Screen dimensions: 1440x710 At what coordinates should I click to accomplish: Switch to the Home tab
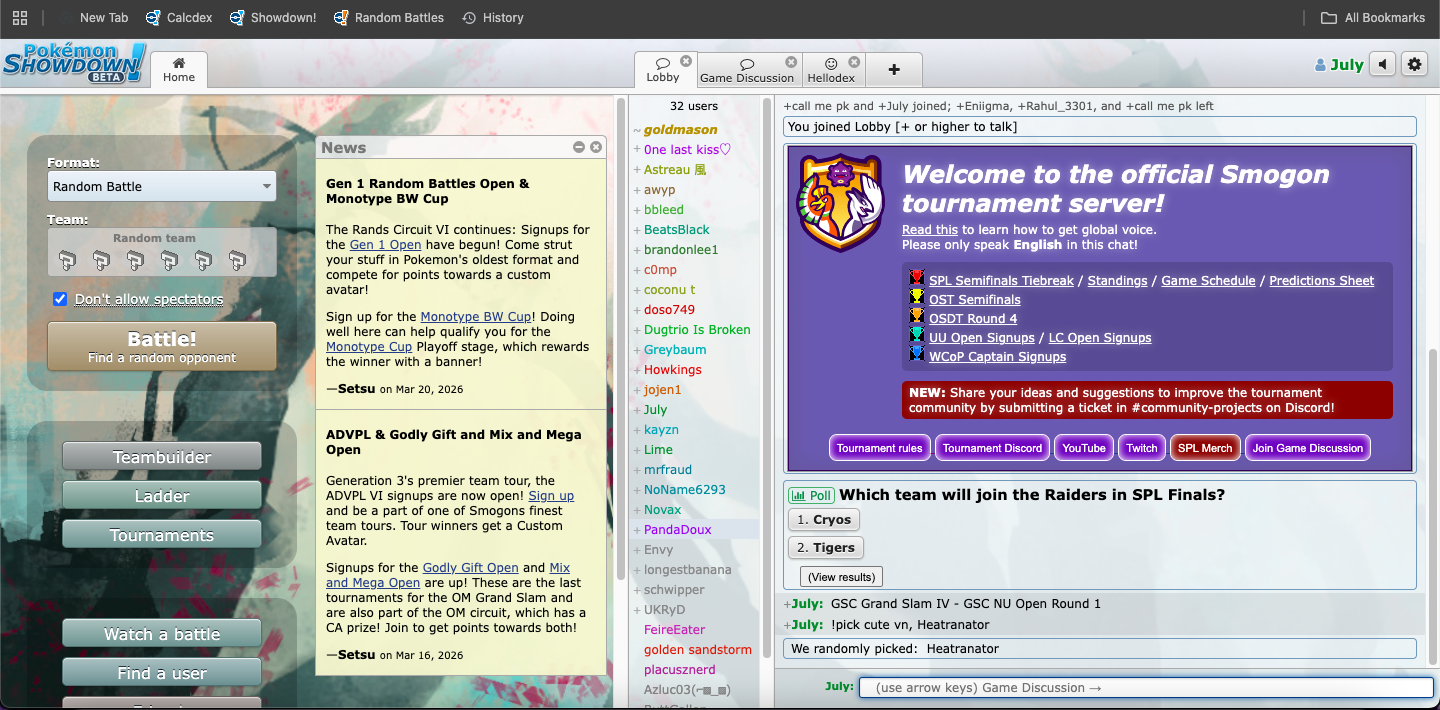[179, 69]
